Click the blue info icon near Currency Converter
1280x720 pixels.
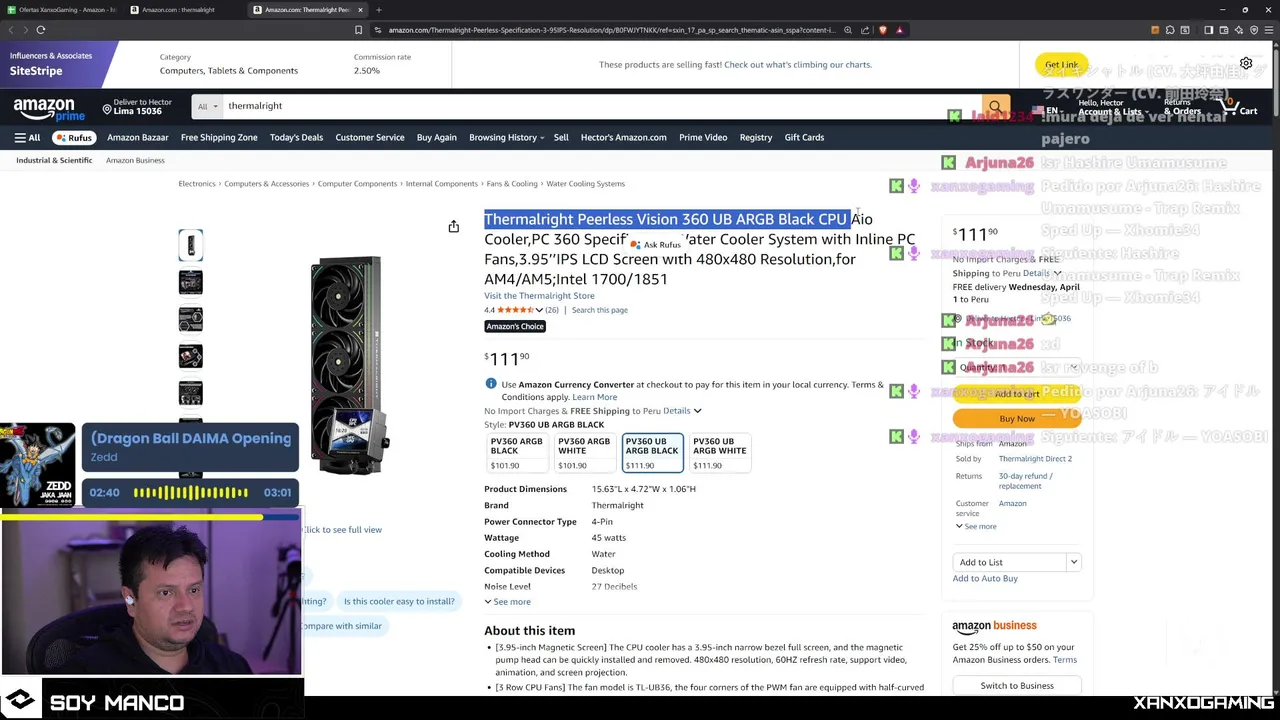[491, 384]
